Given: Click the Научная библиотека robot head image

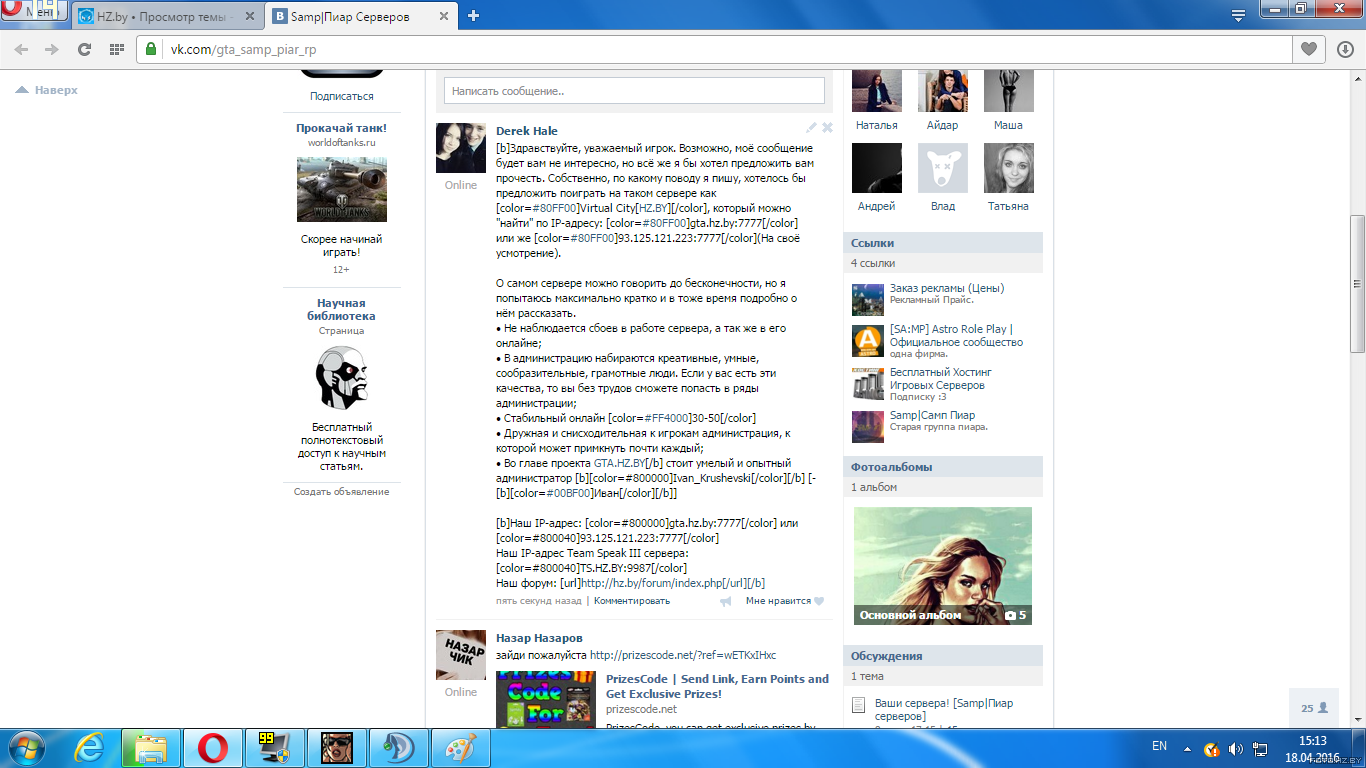Looking at the screenshot, I should (x=341, y=377).
